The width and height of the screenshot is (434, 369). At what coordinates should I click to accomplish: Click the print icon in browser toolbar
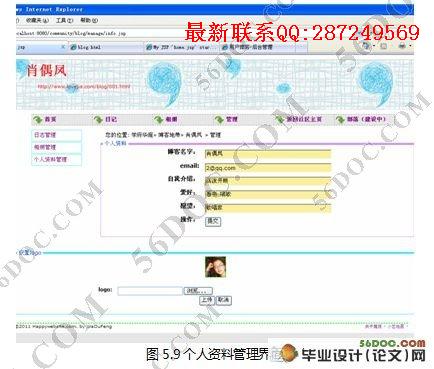403,46
